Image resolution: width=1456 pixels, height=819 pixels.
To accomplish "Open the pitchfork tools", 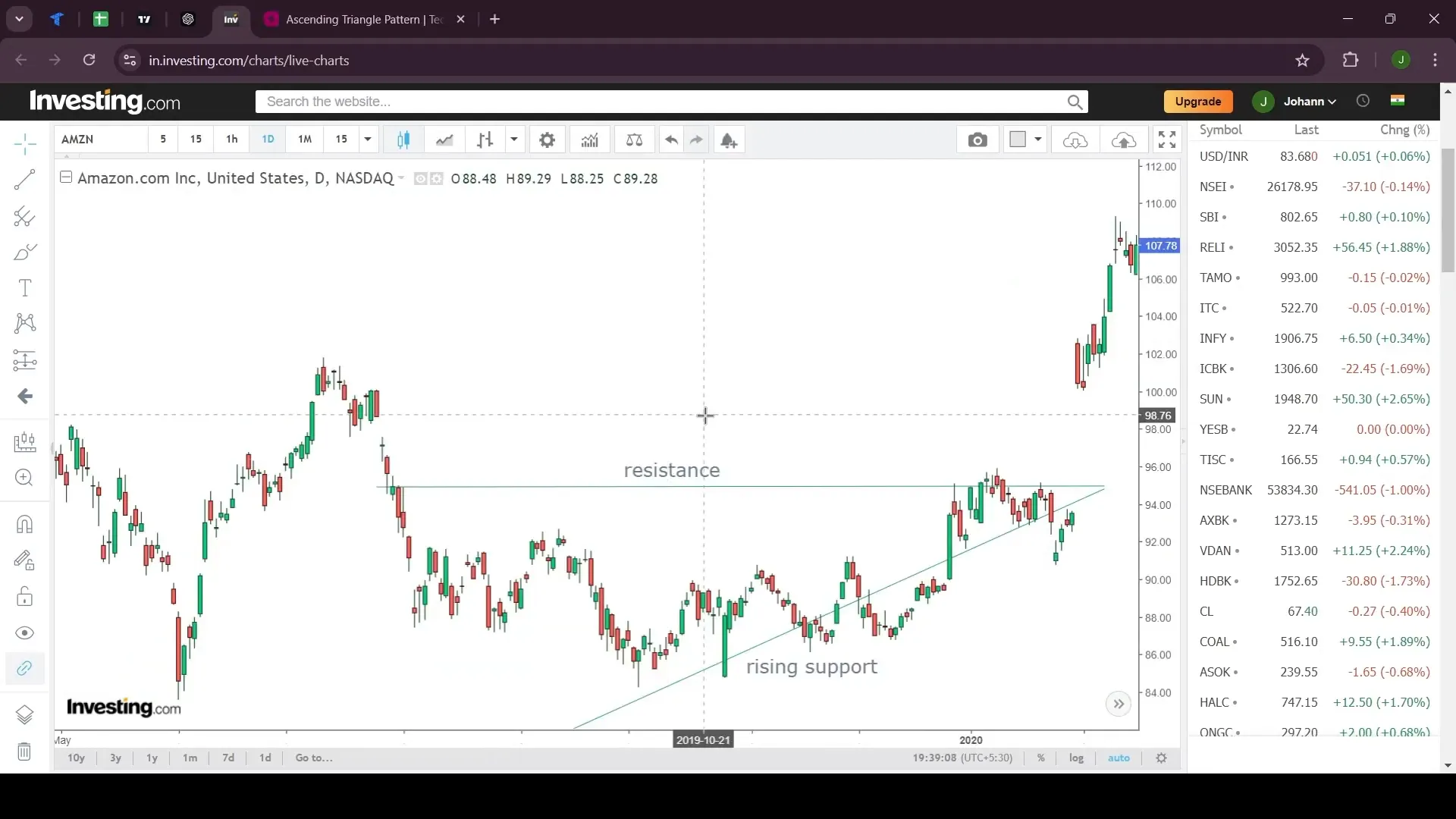I will [x=24, y=216].
